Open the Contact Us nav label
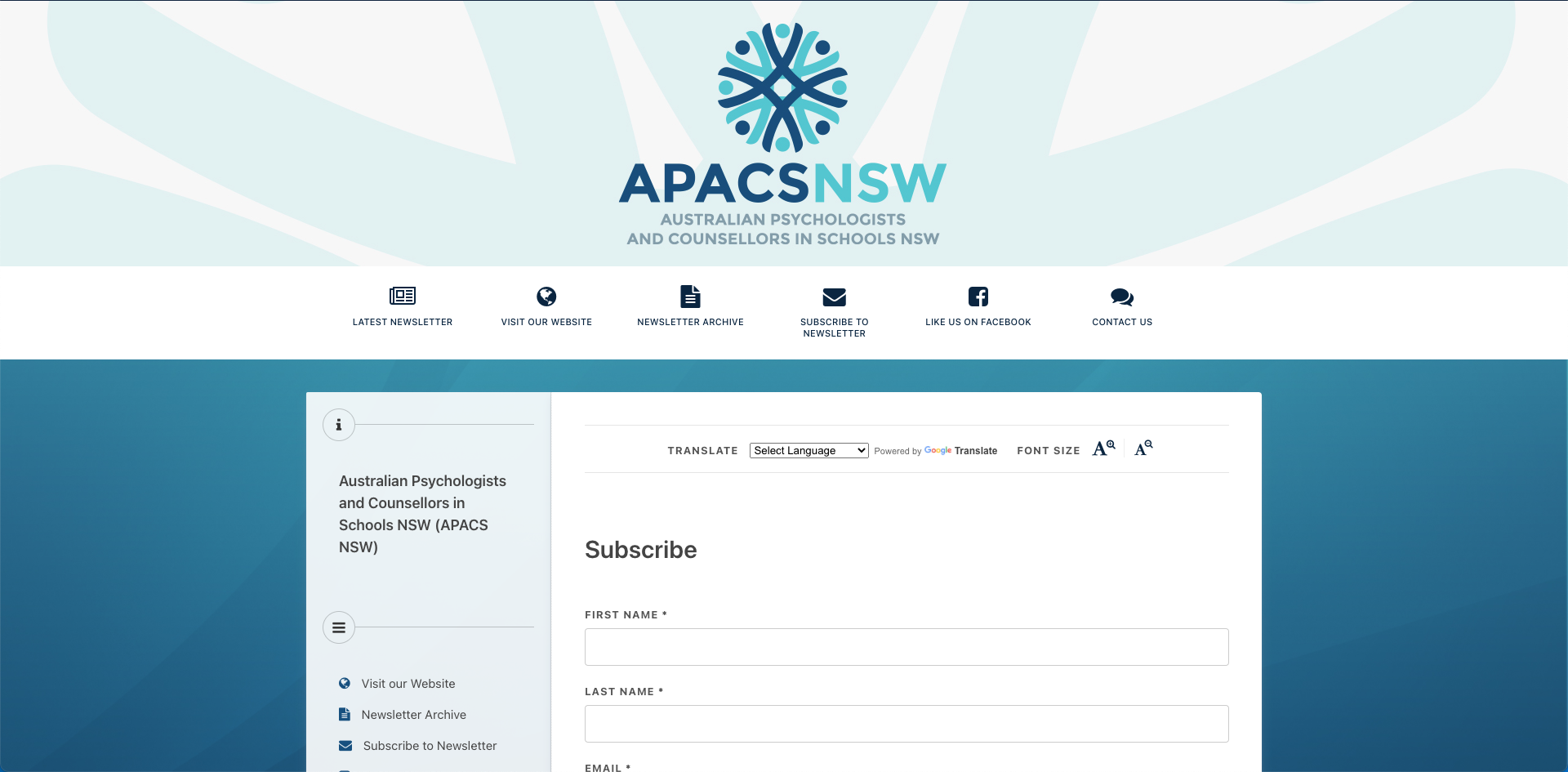1568x772 pixels. 1122,322
